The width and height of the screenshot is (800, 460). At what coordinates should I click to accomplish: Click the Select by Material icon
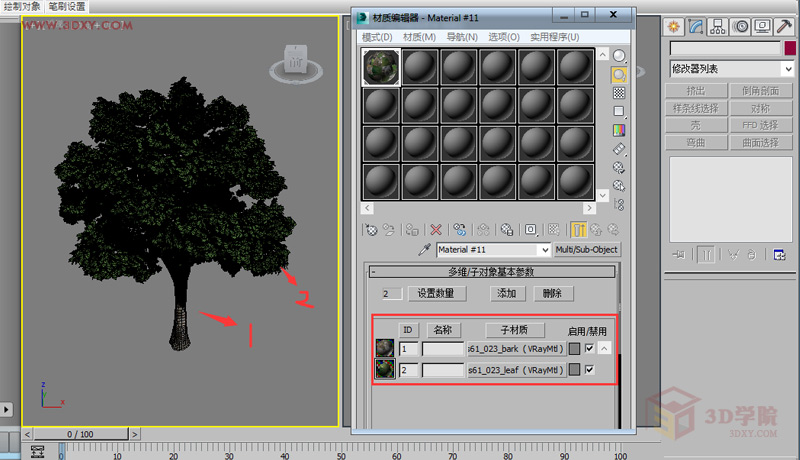(x=619, y=186)
